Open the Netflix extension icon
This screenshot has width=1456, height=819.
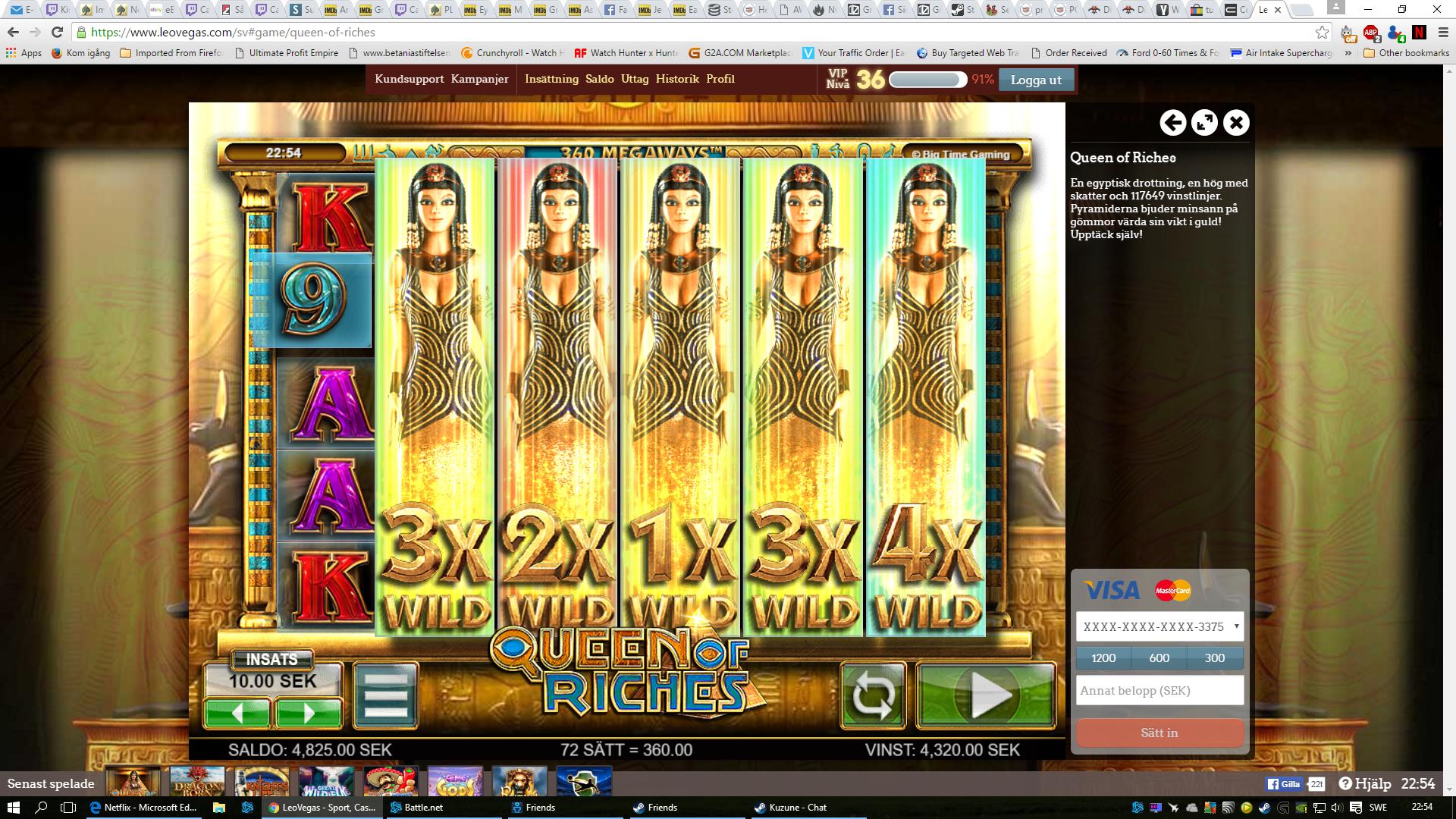[1420, 33]
